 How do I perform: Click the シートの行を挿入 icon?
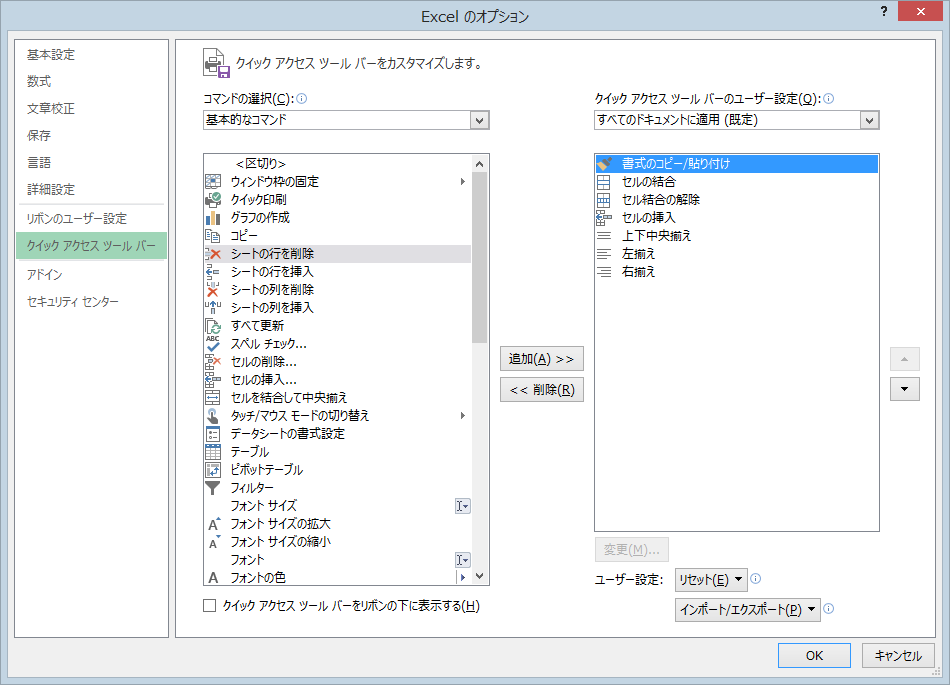point(213,271)
